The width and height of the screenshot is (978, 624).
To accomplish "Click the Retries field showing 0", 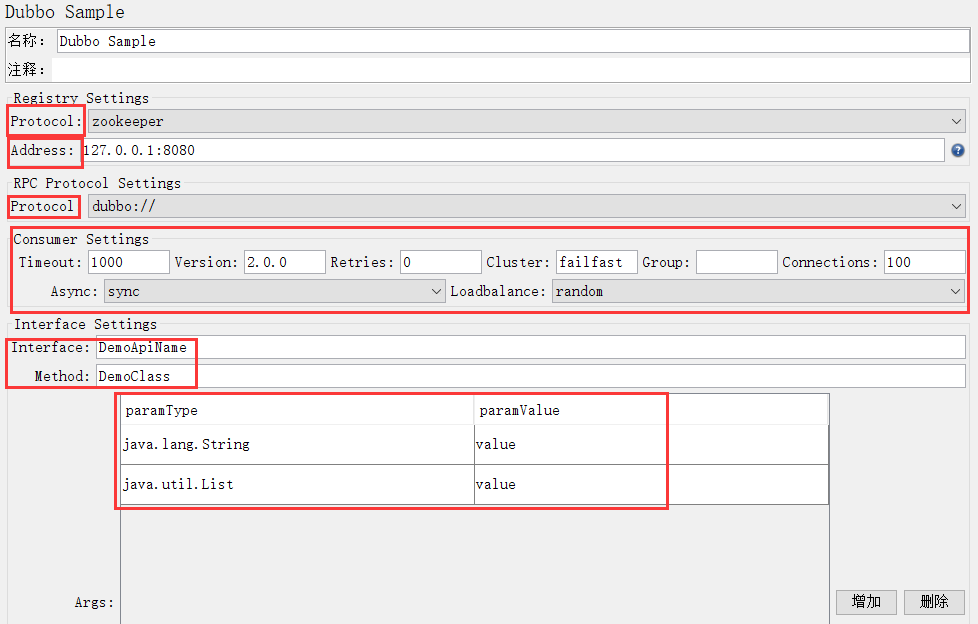I will click(440, 262).
